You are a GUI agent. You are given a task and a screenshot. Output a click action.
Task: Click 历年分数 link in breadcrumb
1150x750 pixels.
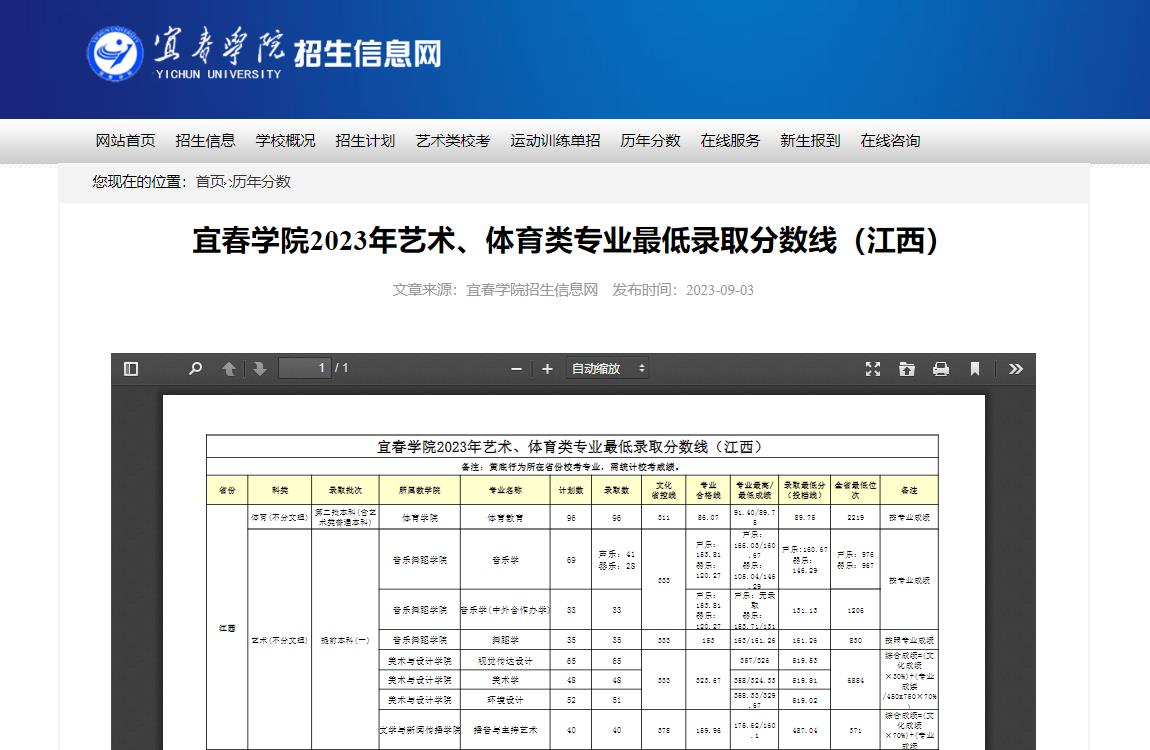click(x=261, y=182)
